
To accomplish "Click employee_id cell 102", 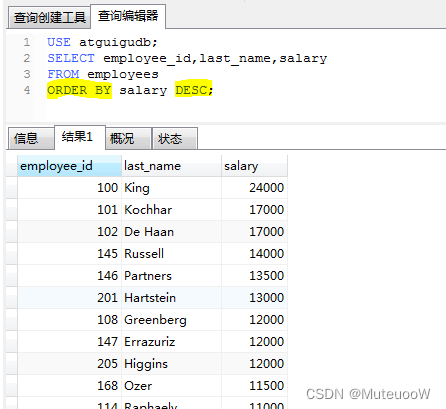I will pos(69,232).
